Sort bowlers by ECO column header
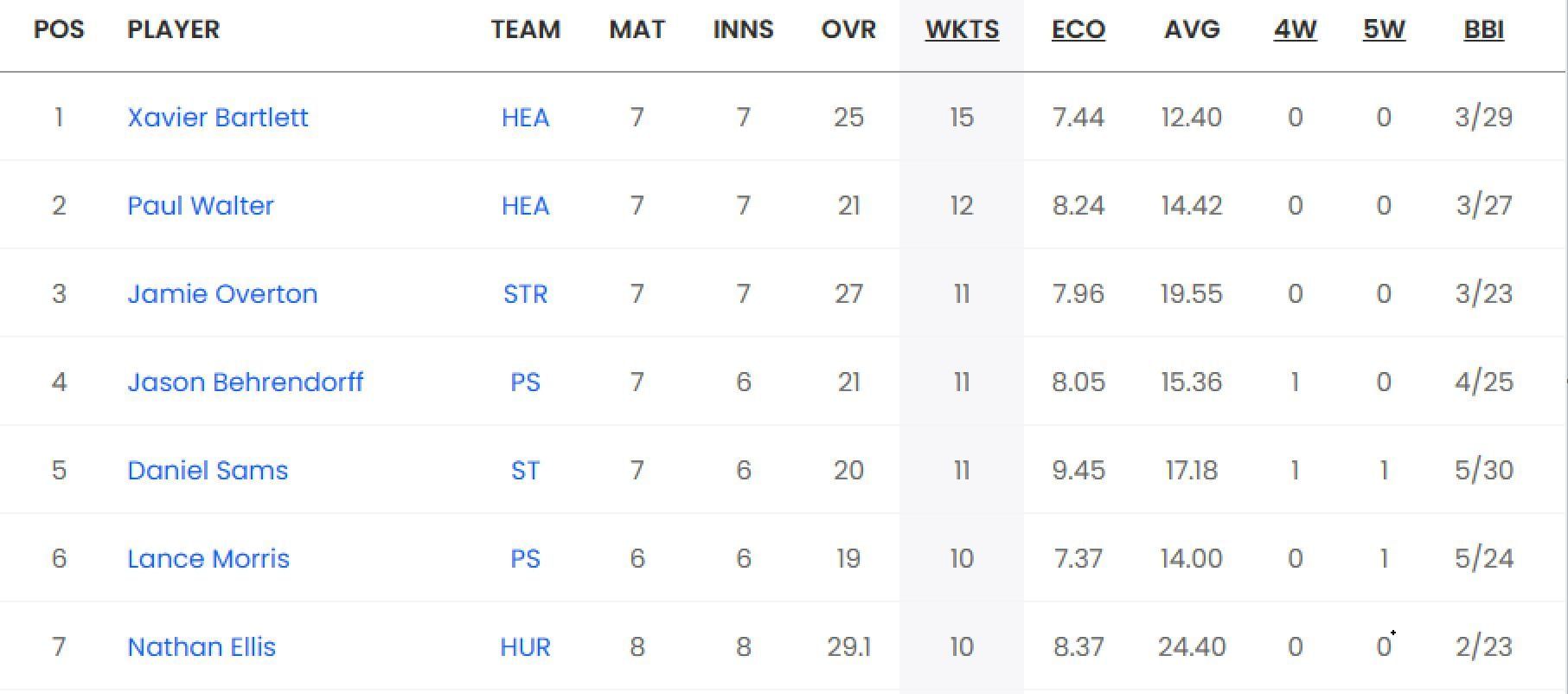This screenshot has width=1568, height=694. tap(1078, 29)
